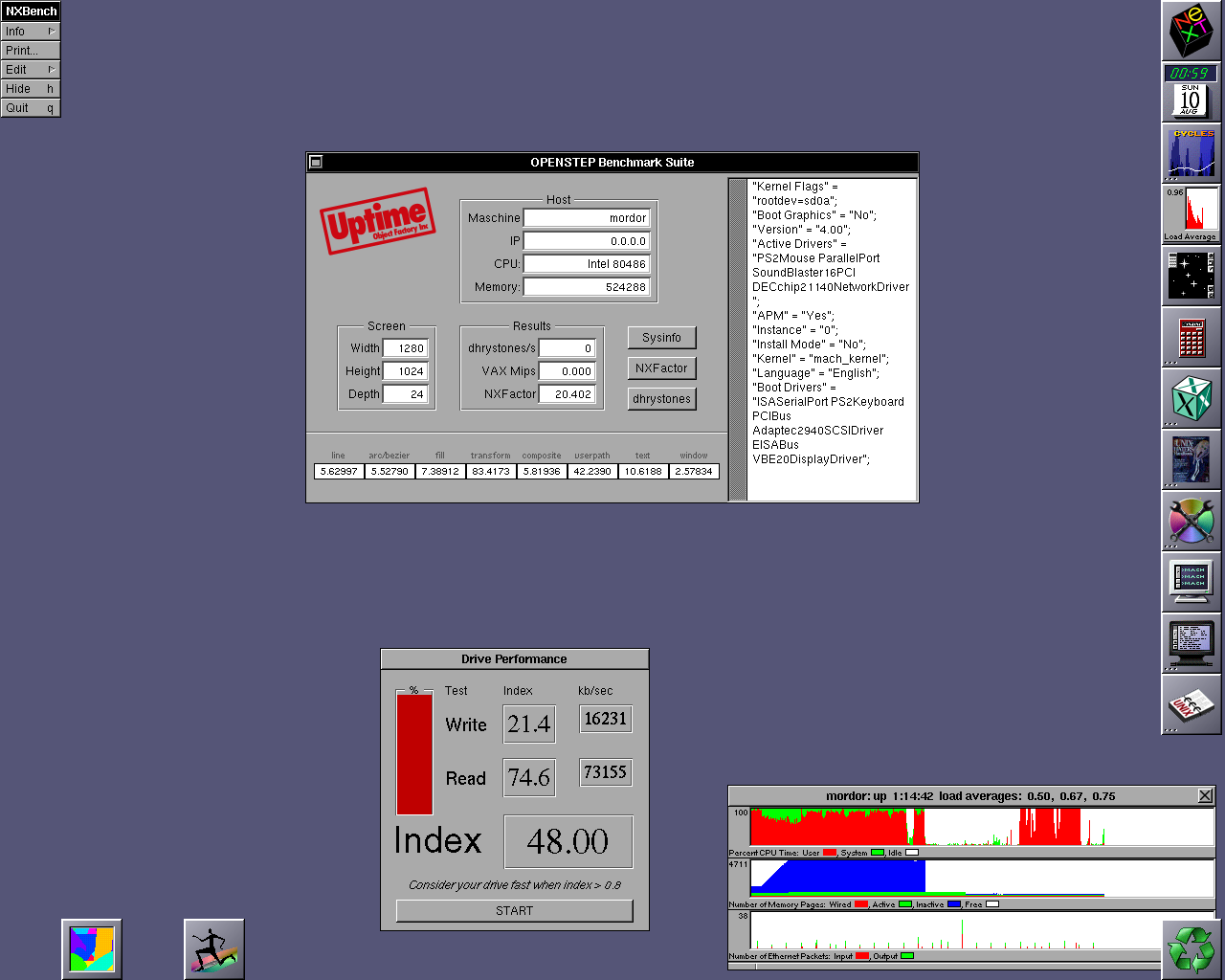Open the calculator app in the dock

click(1191, 338)
